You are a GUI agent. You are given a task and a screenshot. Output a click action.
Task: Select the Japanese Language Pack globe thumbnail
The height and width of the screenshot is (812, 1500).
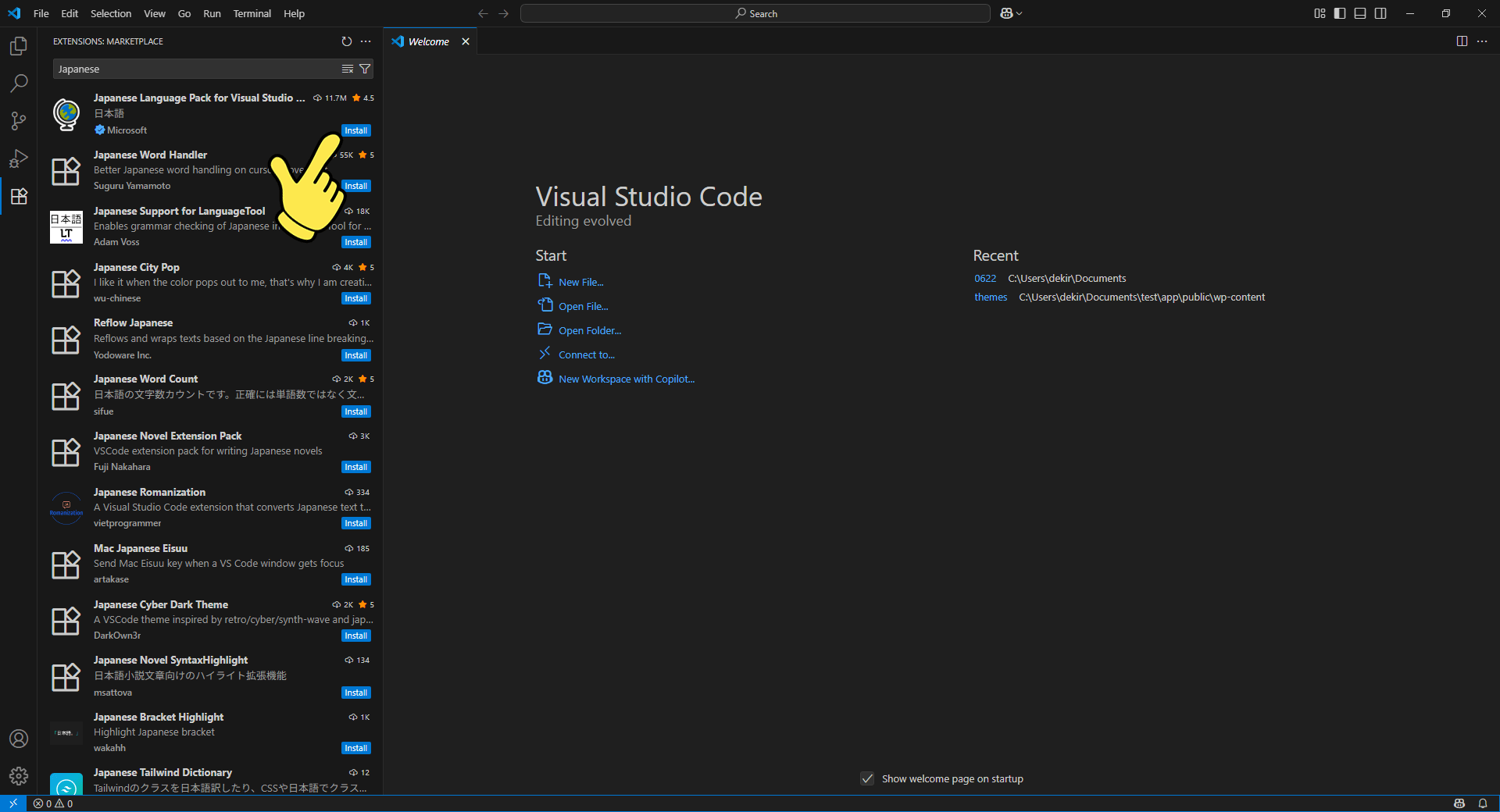[66, 114]
